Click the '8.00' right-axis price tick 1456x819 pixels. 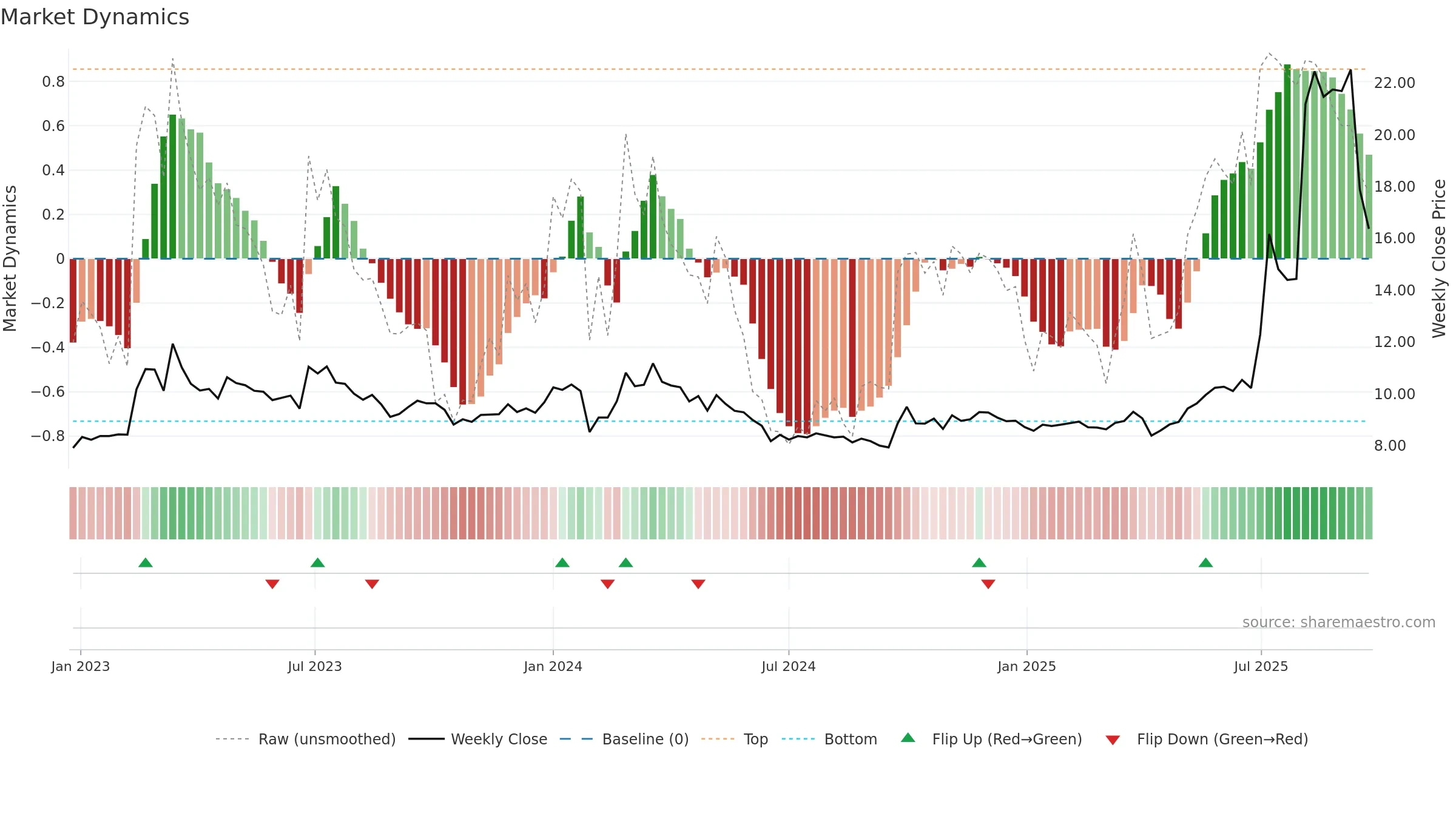[1390, 446]
